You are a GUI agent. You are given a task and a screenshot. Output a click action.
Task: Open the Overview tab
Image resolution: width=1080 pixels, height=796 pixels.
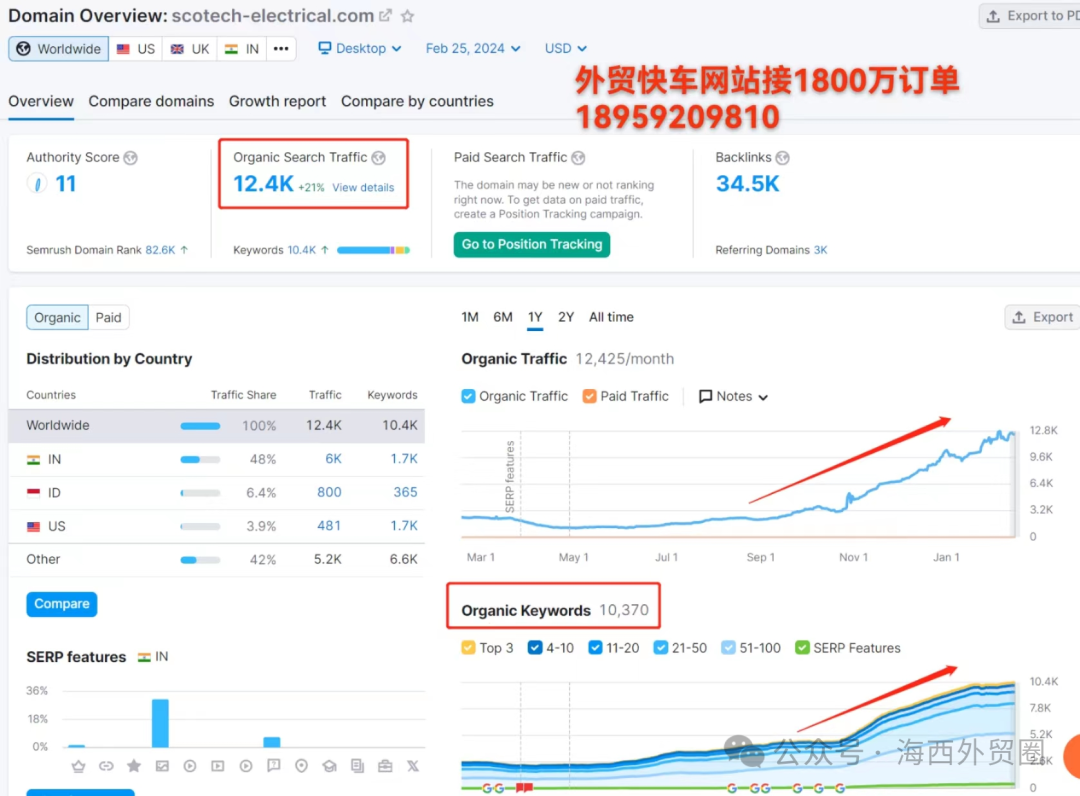(x=41, y=101)
